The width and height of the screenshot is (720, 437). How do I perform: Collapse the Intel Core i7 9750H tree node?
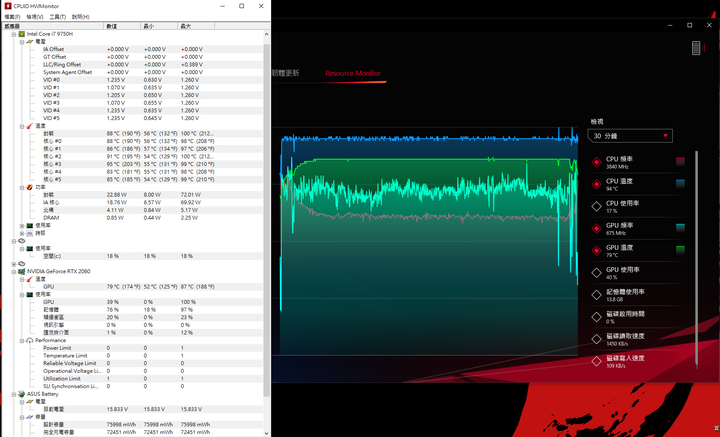pyautogui.click(x=14, y=34)
